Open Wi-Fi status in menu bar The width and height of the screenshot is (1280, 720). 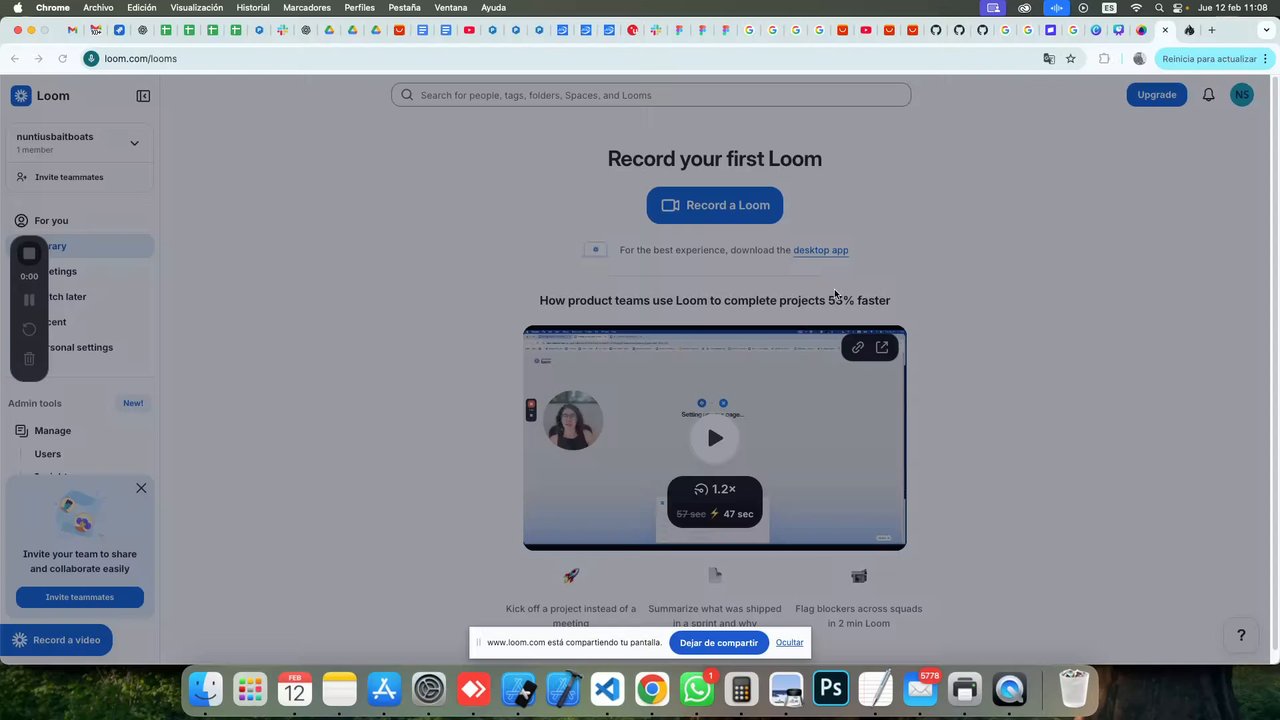(x=1136, y=7)
